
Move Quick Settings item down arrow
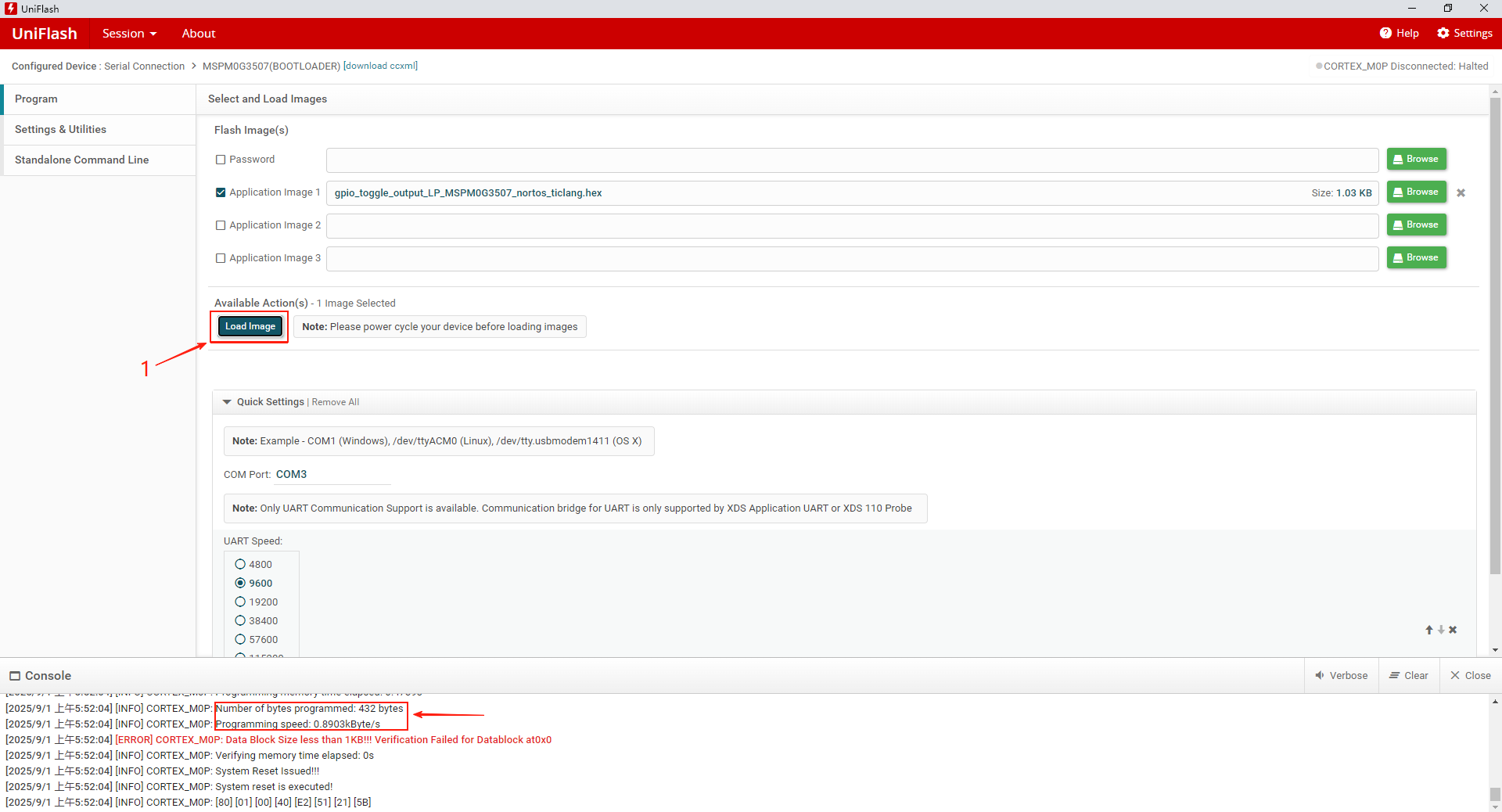pos(1441,630)
